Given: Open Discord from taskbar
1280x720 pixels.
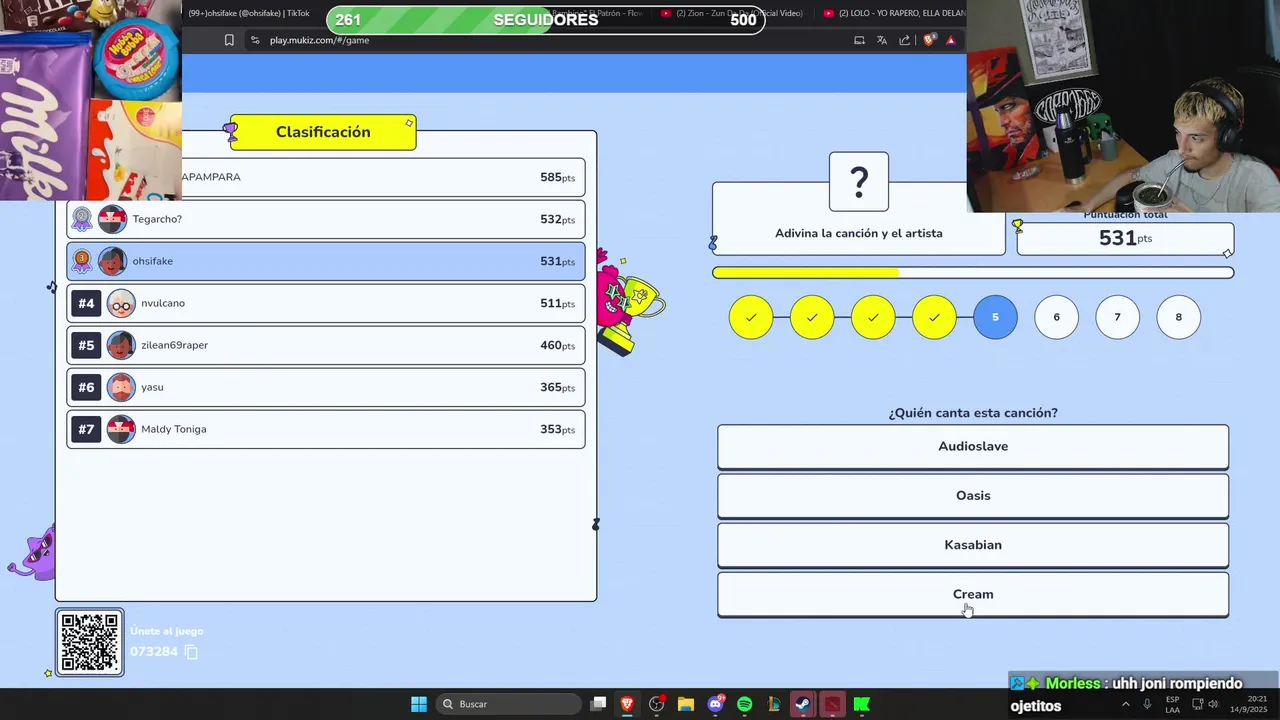Looking at the screenshot, I should (x=715, y=704).
